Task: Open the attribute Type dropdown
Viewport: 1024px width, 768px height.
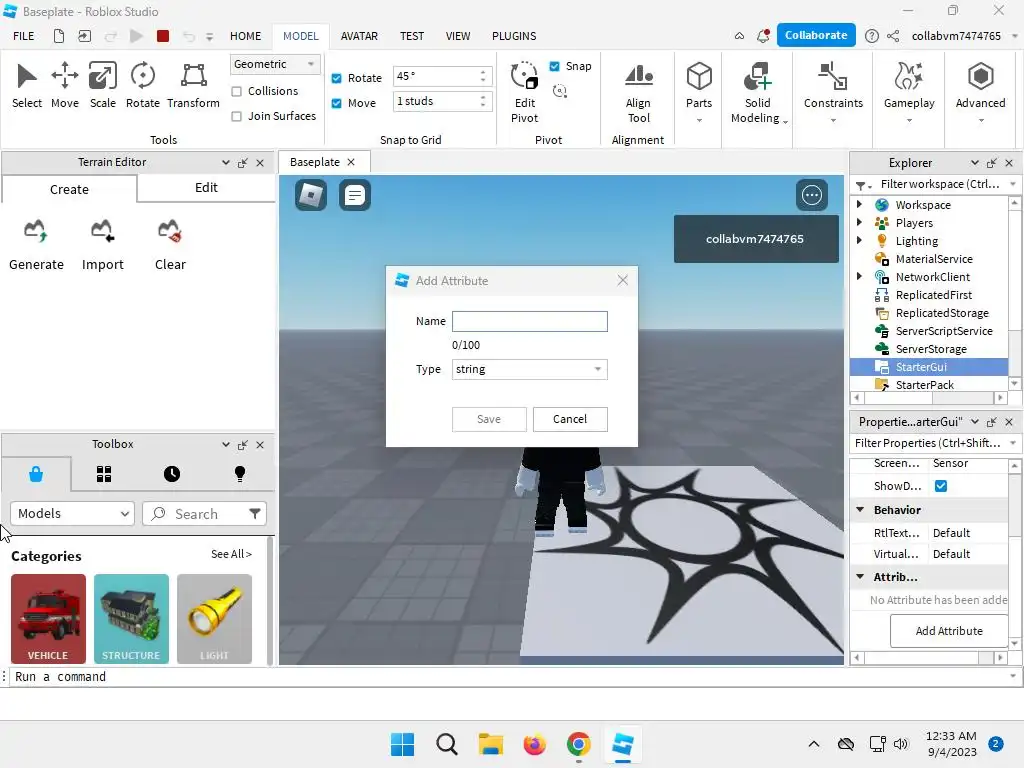Action: tap(530, 369)
